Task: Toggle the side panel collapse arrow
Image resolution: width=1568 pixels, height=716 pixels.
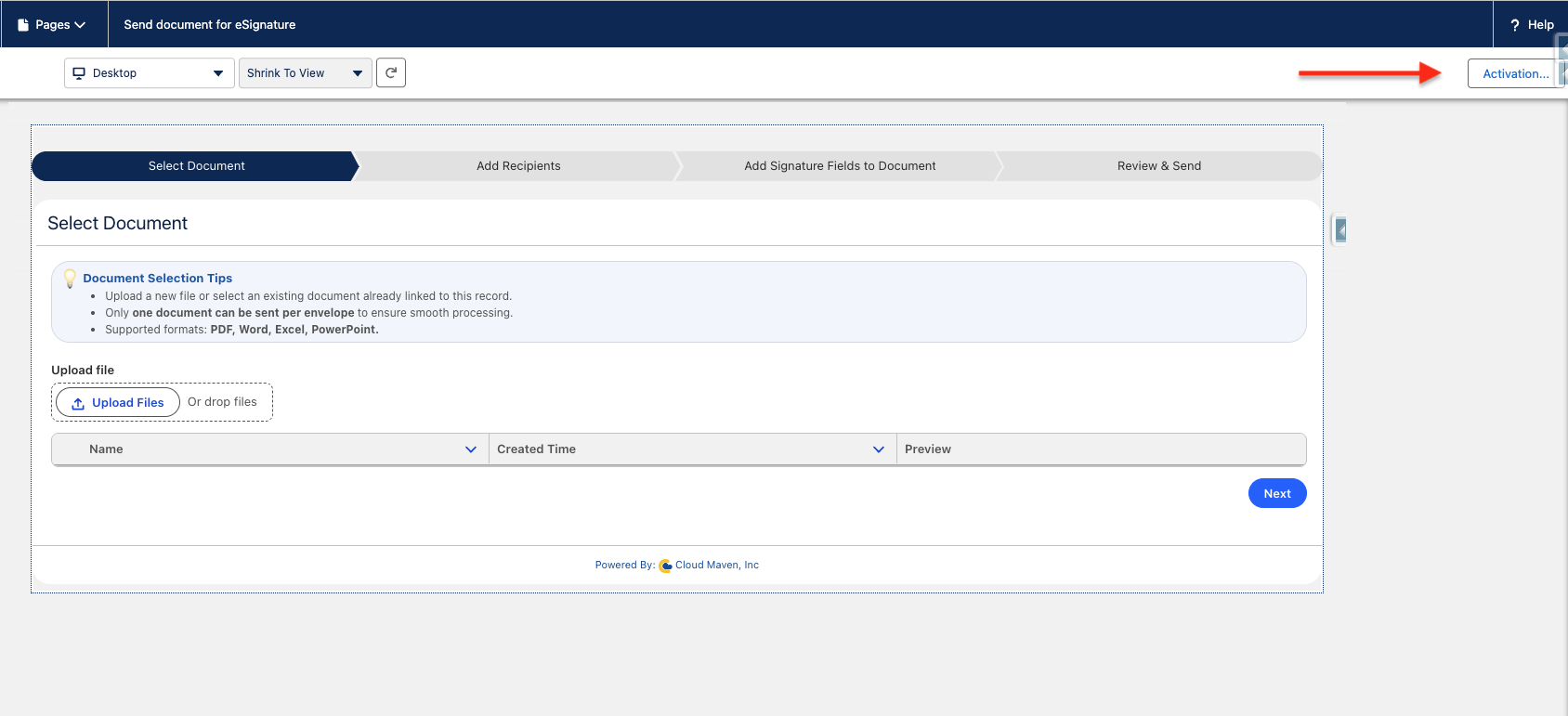Action: [1340, 229]
